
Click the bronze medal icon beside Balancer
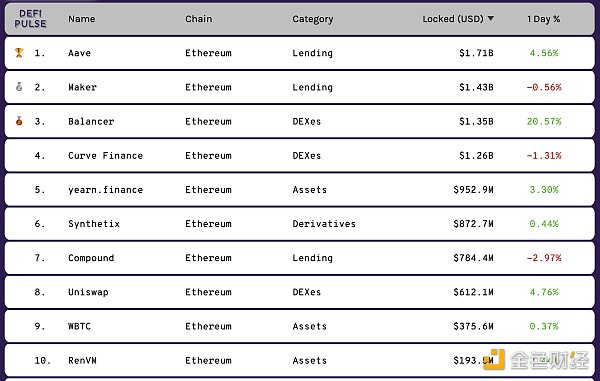[x=19, y=121]
